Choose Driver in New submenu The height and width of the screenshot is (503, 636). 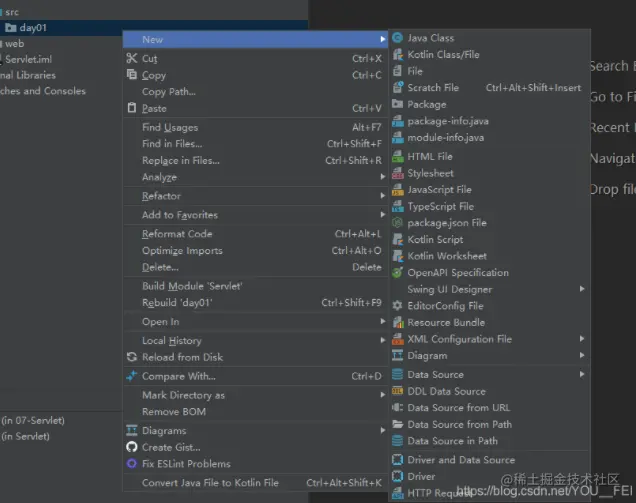(x=490, y=476)
